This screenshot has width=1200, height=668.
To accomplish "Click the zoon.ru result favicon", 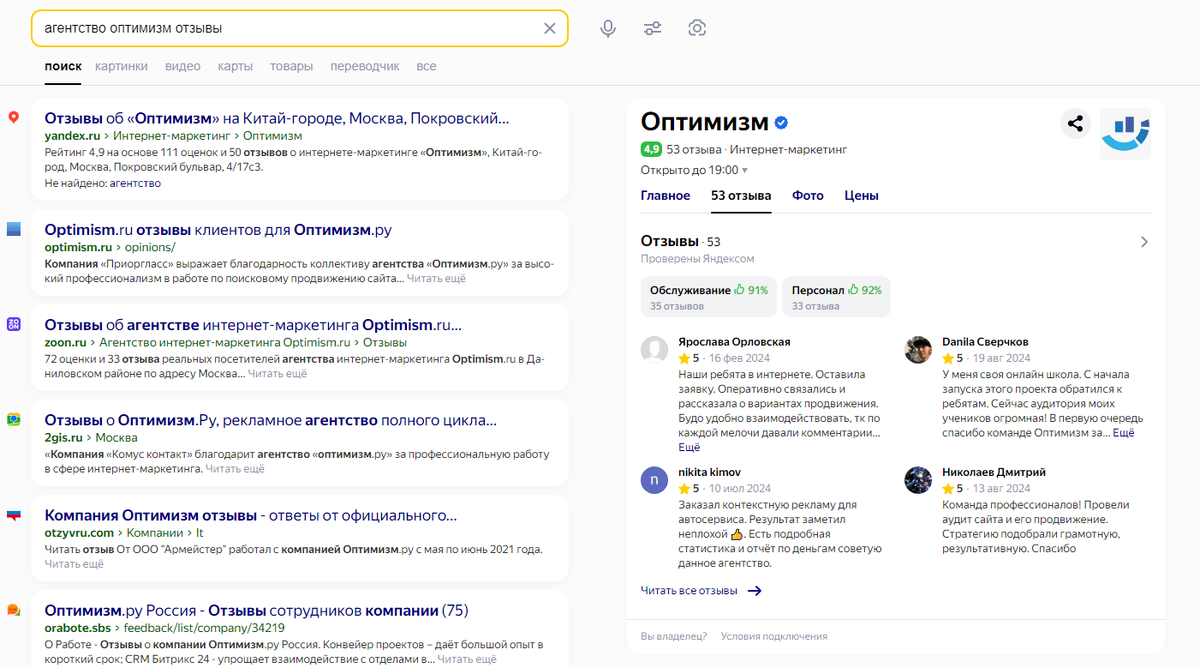I will point(14,324).
